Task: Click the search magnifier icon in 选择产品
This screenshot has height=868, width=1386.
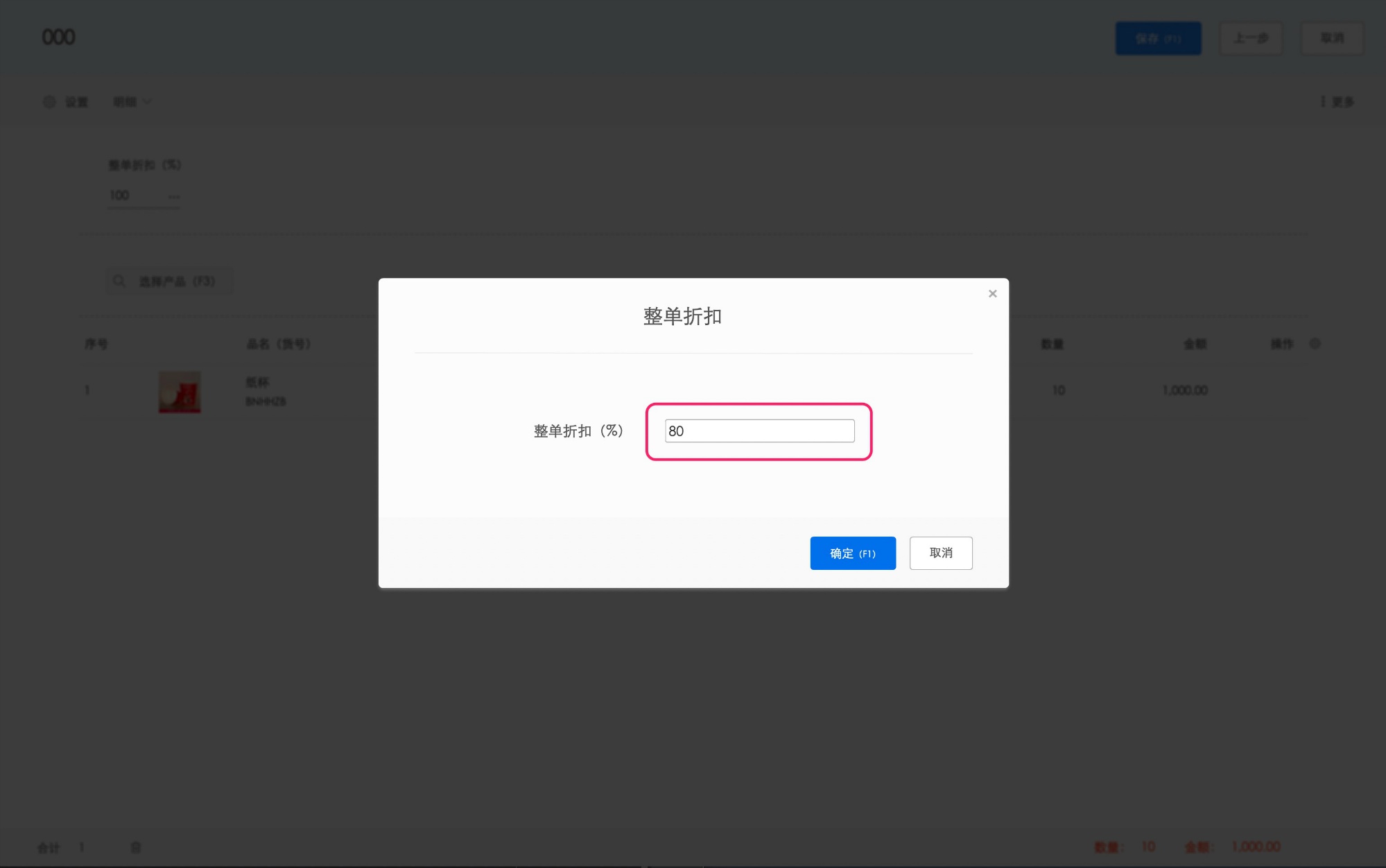Action: click(x=119, y=281)
